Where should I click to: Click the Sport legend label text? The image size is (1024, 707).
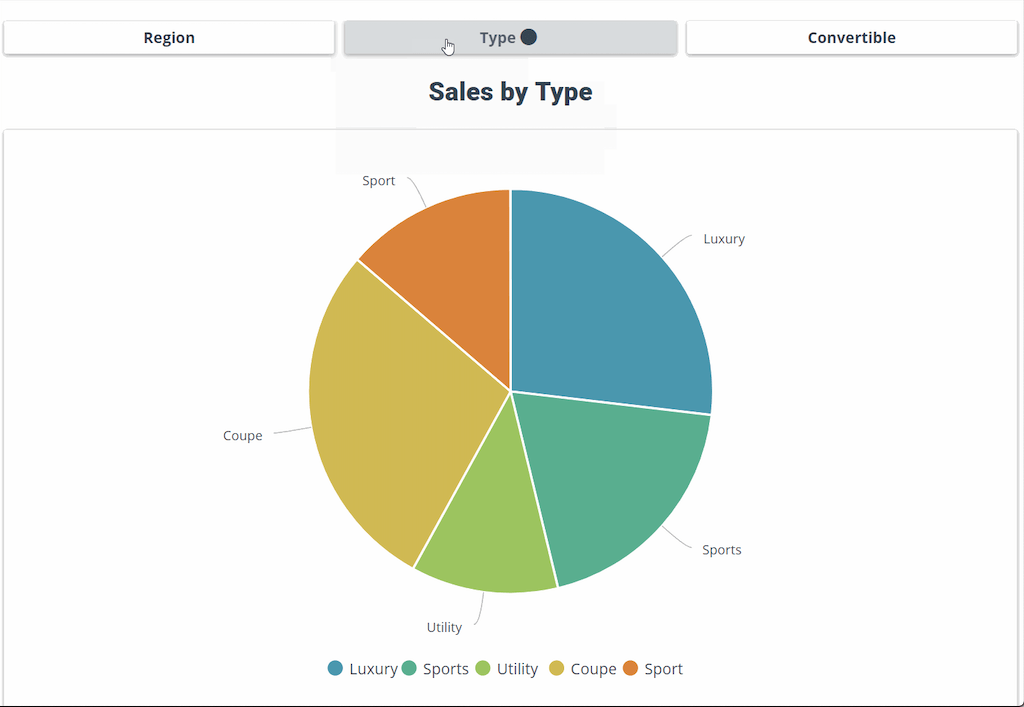pos(664,669)
